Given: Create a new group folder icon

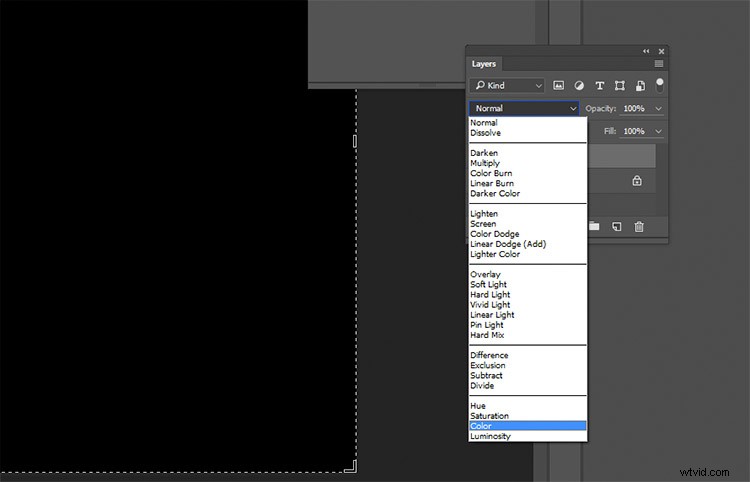Looking at the screenshot, I should pos(594,226).
